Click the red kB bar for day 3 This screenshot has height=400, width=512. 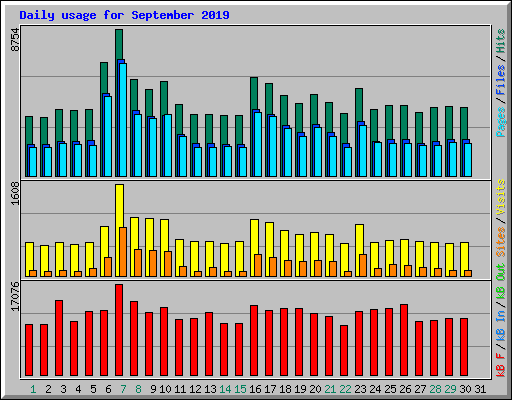59,338
